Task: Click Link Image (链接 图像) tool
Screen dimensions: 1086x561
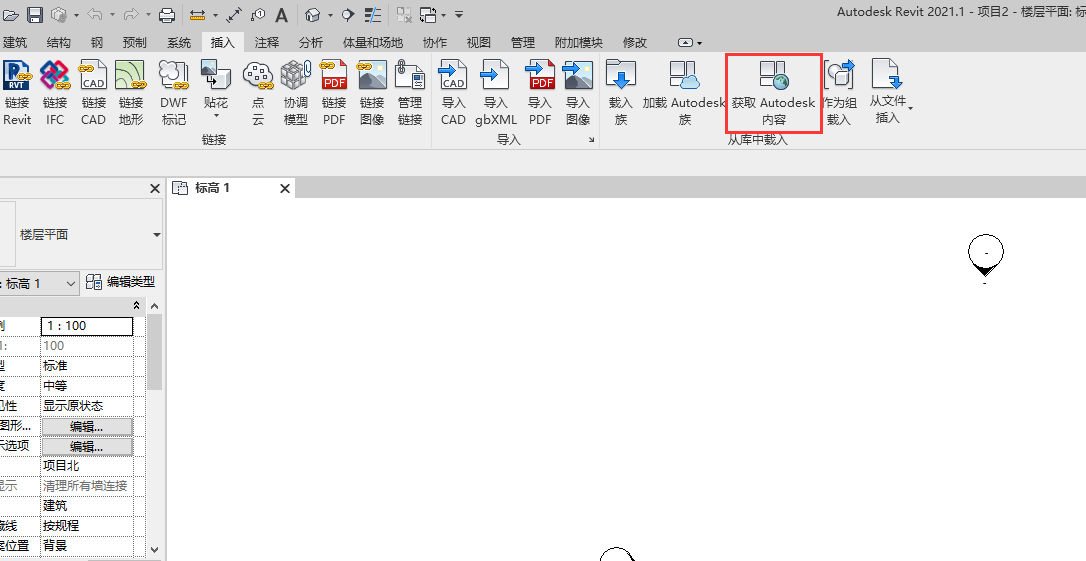Action: (x=372, y=92)
